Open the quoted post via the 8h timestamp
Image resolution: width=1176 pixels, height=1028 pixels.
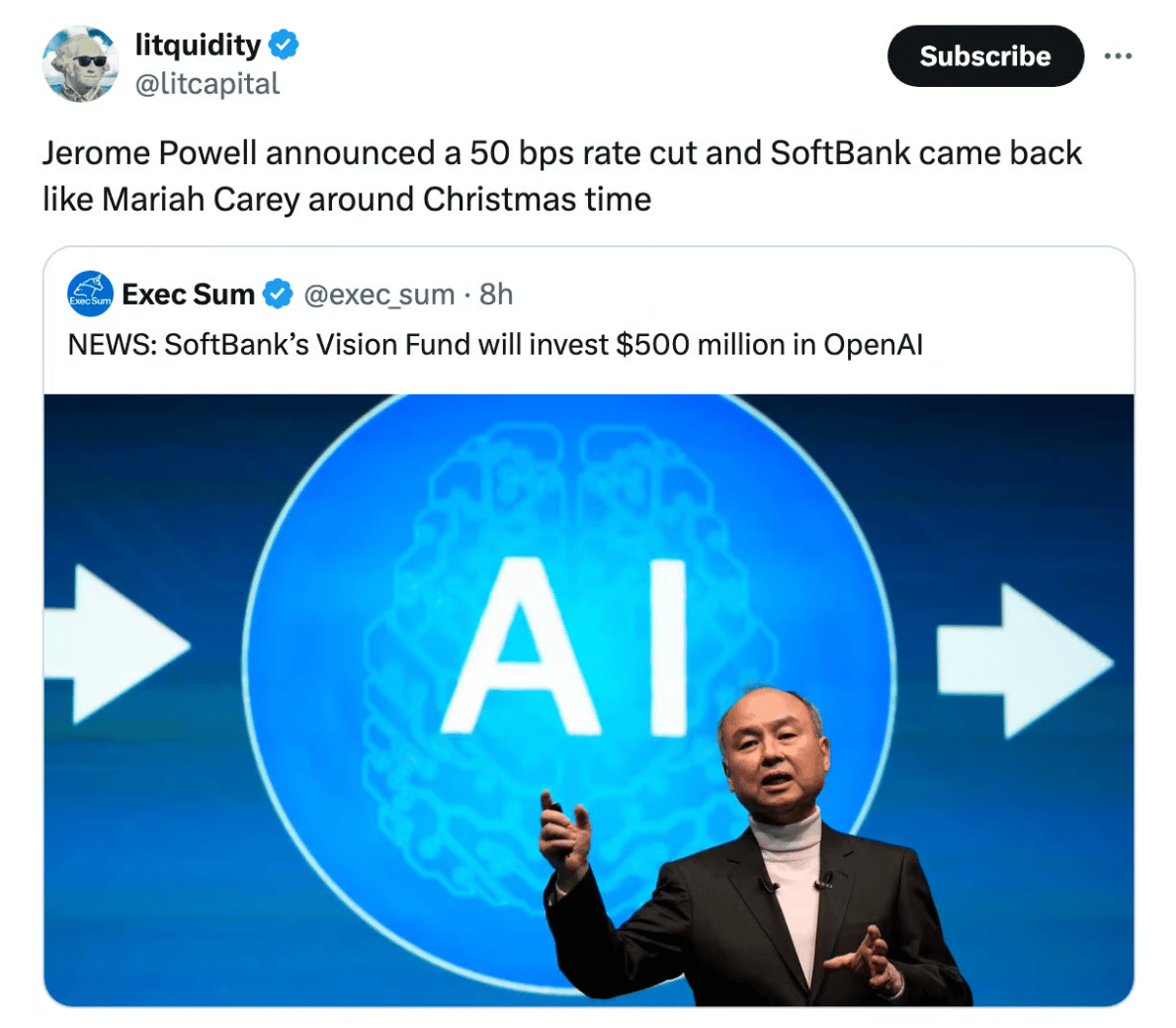click(x=496, y=295)
